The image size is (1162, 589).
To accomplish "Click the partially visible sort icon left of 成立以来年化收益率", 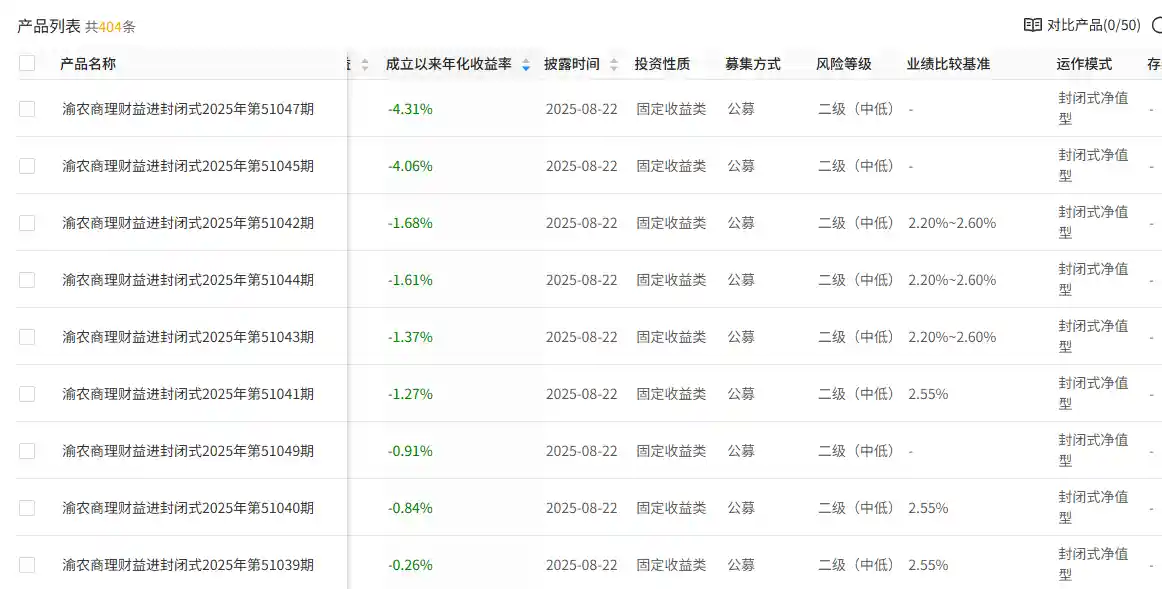I will click(365, 62).
